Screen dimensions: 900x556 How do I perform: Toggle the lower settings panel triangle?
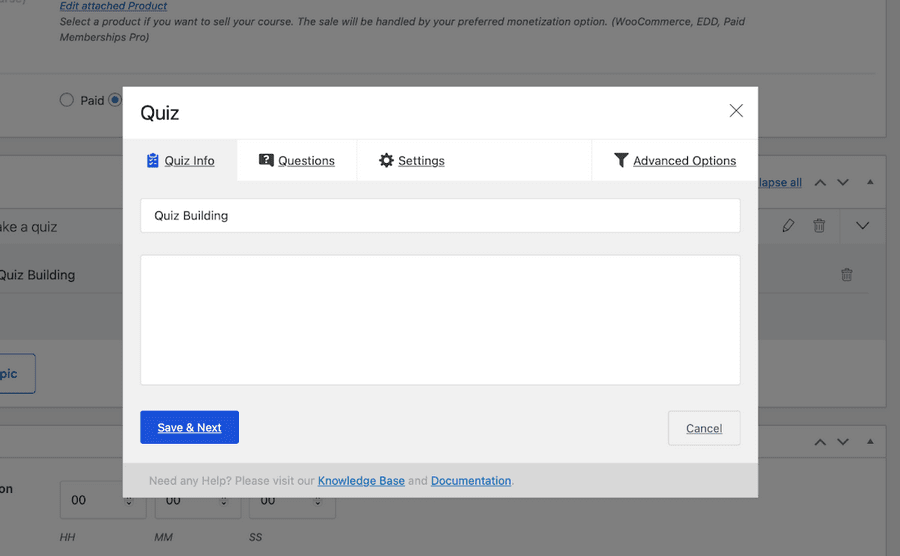point(870,442)
